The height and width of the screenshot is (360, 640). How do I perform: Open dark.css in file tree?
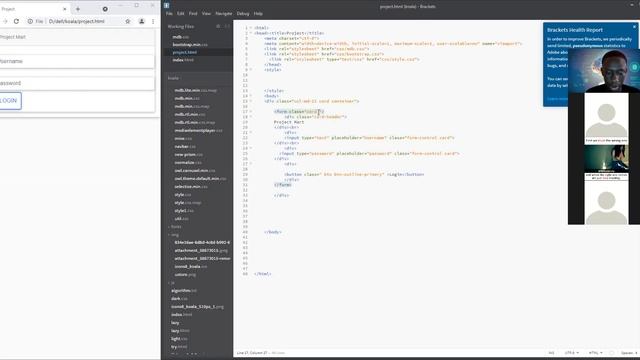pos(179,299)
